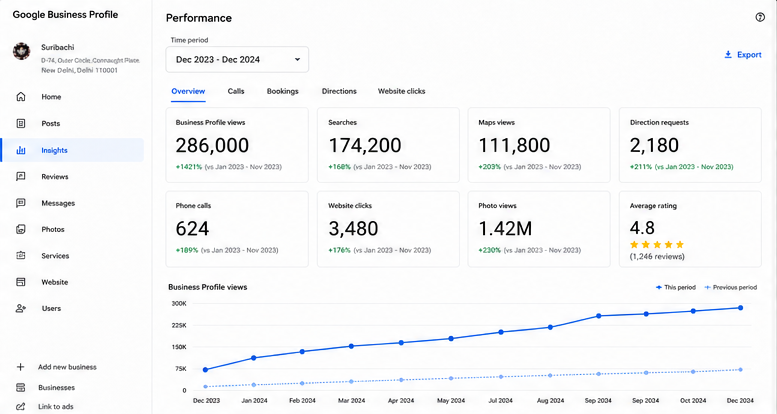Click the Average rating value 4.8
Image resolution: width=777 pixels, height=414 pixels.
point(642,228)
